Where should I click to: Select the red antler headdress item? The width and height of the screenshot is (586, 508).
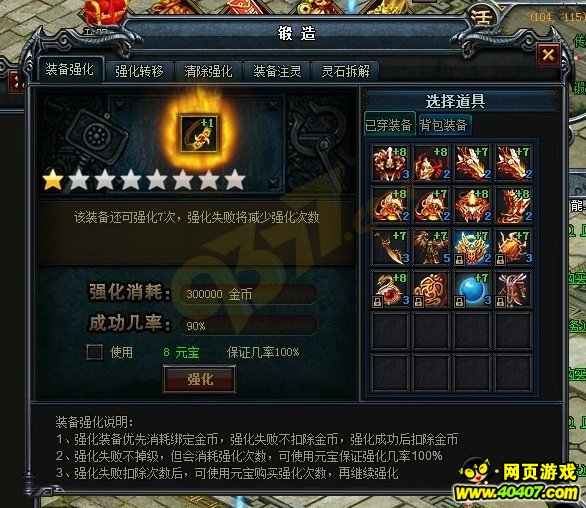[x=513, y=289]
